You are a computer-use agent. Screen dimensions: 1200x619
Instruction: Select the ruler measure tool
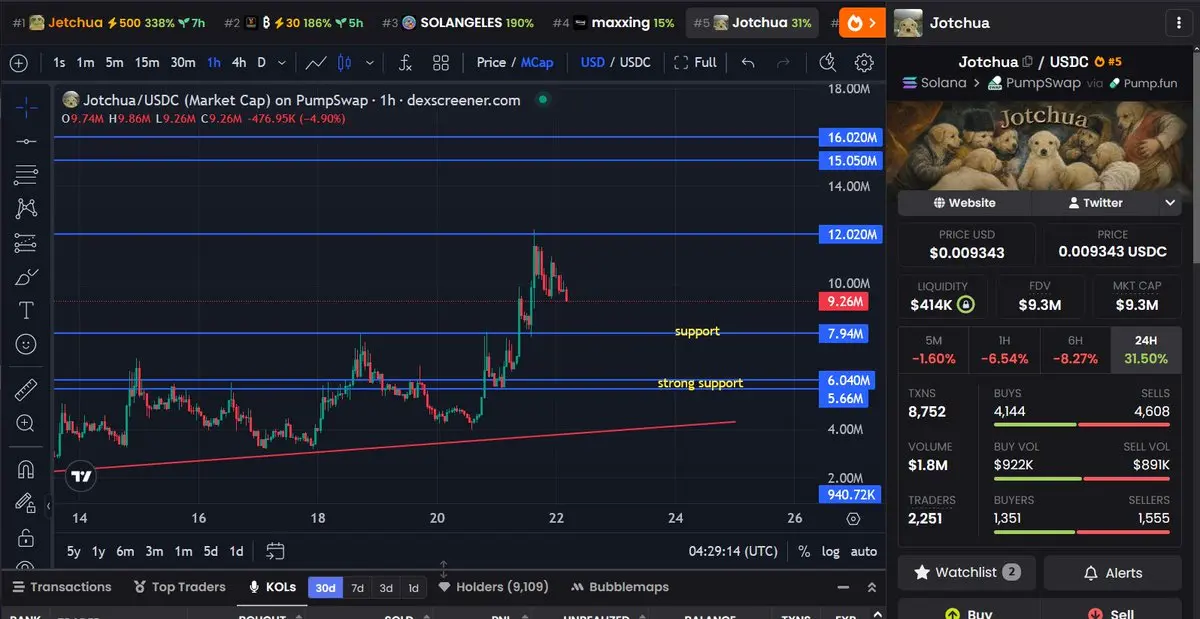26,390
